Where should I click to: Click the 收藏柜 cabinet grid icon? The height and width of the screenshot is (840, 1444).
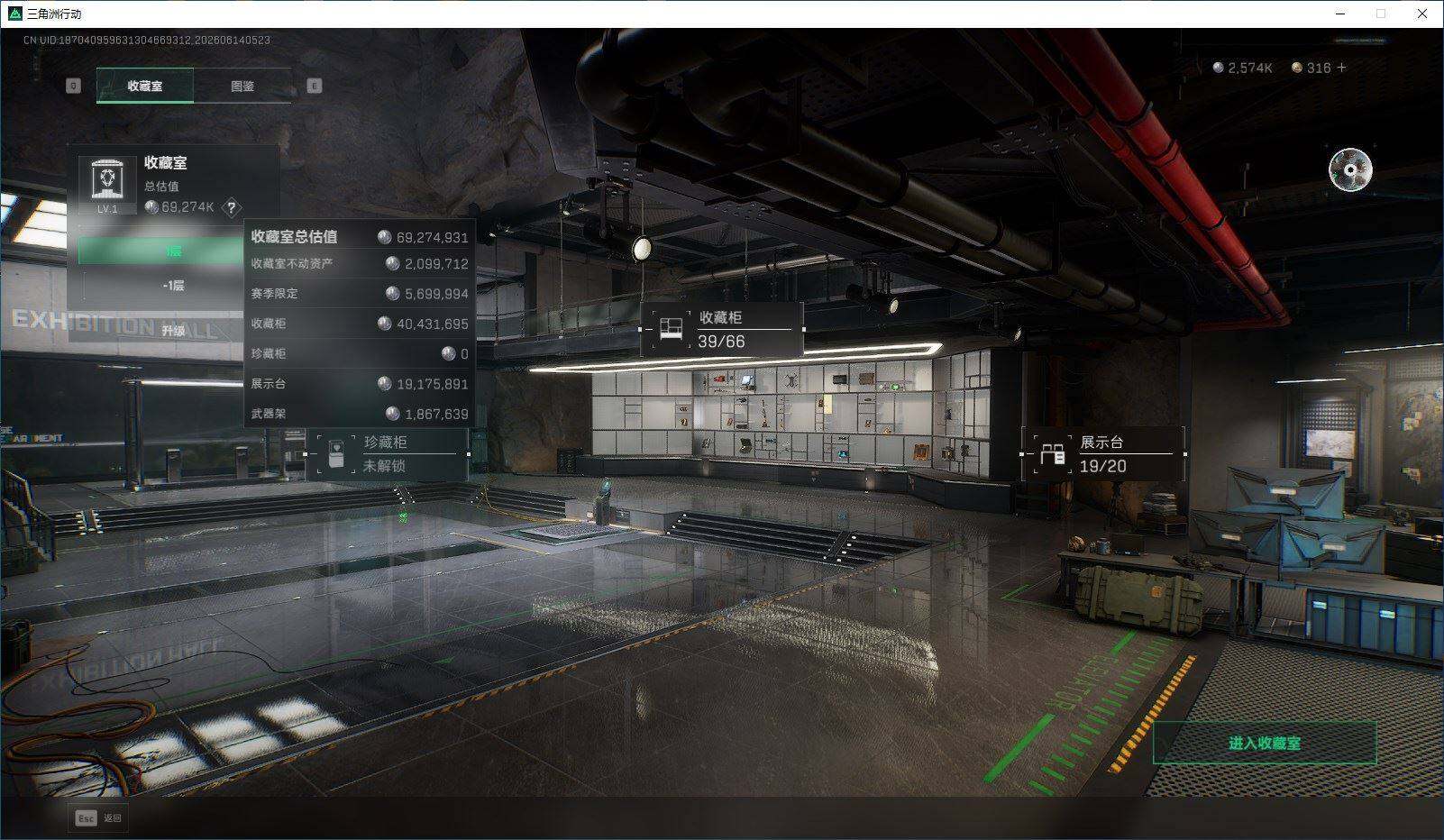pos(671,328)
